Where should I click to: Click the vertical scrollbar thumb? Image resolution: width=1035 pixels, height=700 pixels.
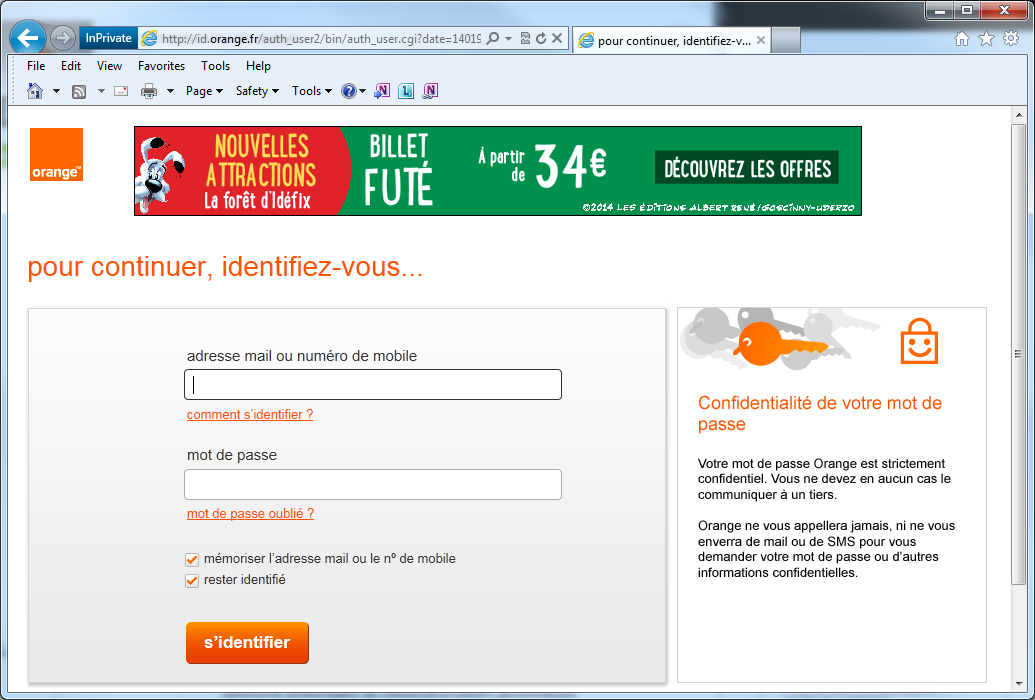[x=1018, y=354]
